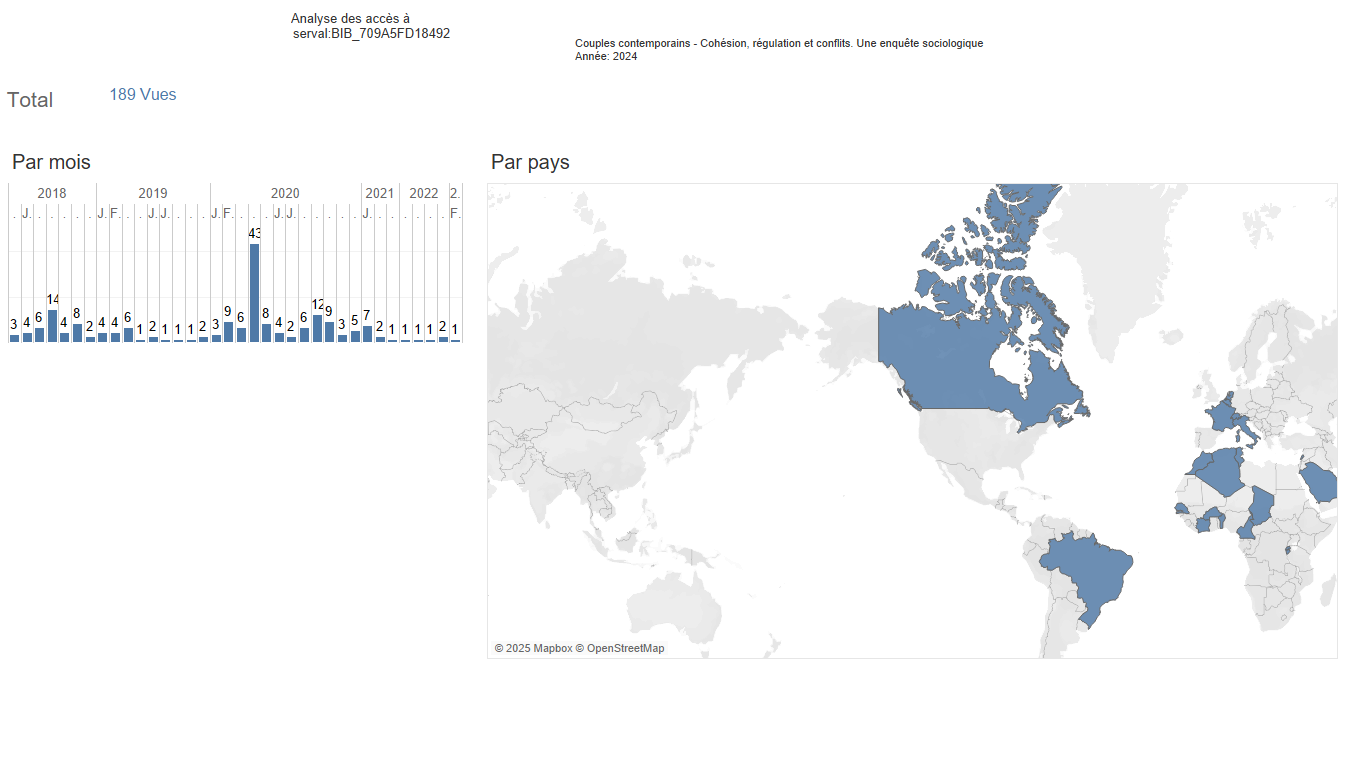Click the Couples contemporains document title
1366x768 pixels.
pyautogui.click(x=779, y=43)
